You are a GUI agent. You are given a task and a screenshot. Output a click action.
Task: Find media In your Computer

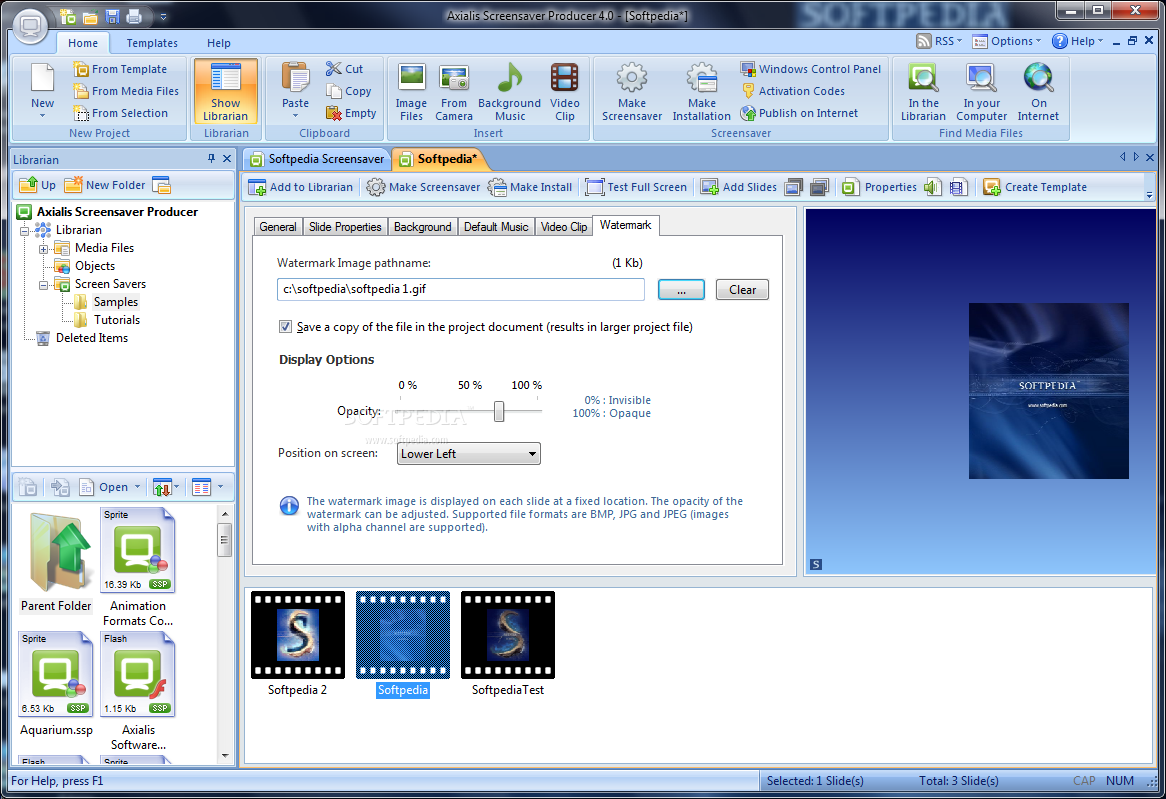tap(982, 92)
